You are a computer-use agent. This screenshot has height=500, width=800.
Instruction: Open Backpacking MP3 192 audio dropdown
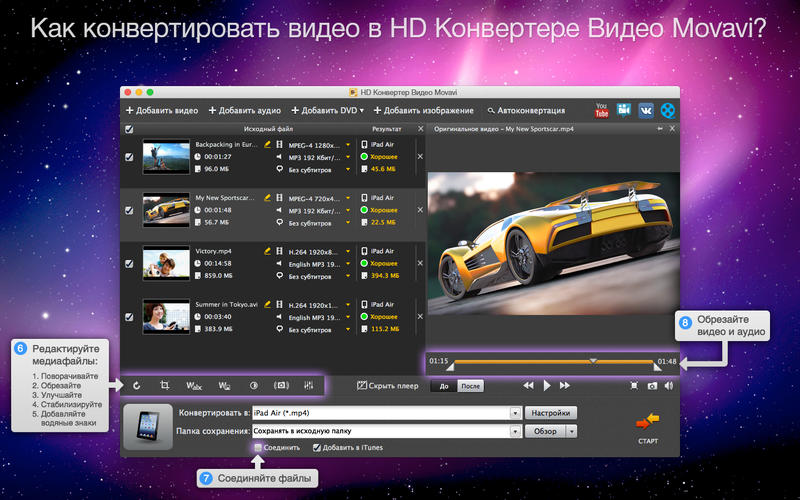point(348,157)
